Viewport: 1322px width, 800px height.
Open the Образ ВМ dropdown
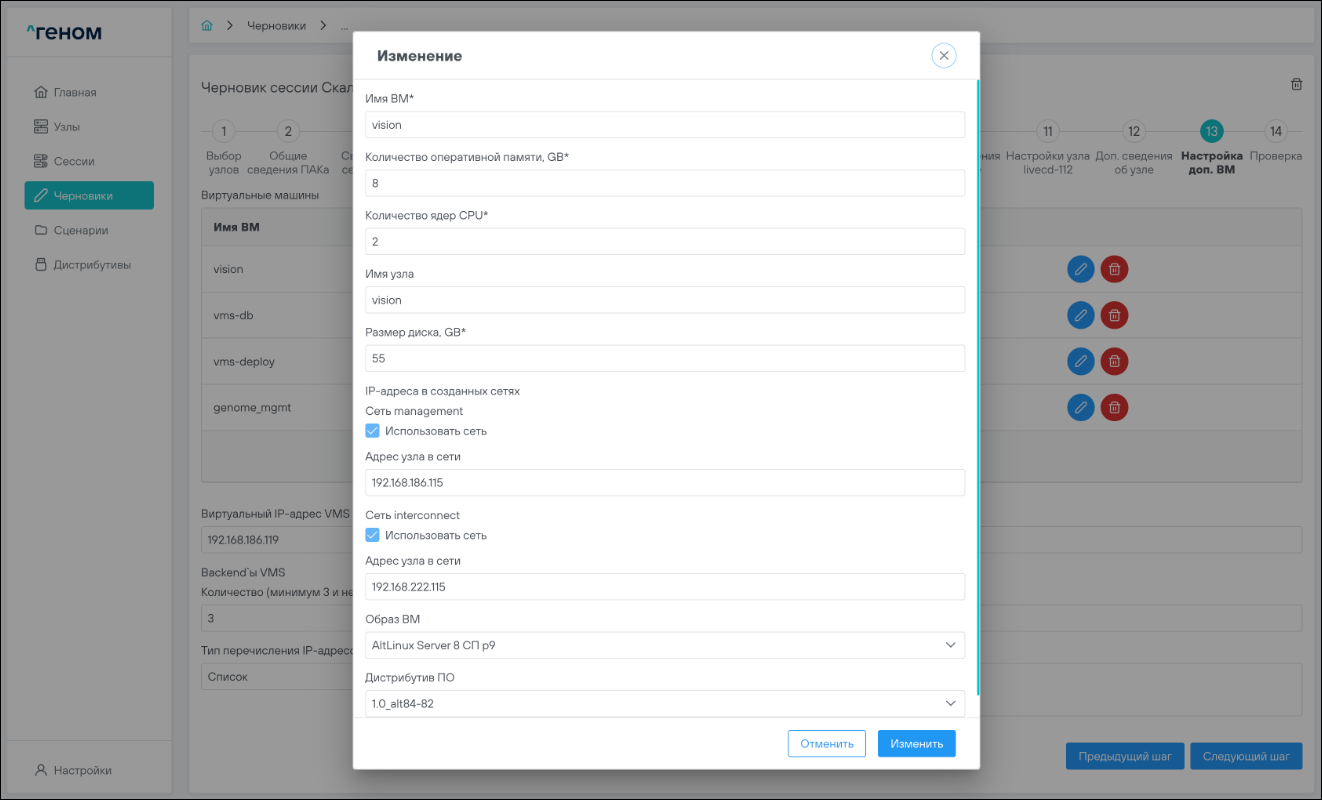(x=665, y=645)
